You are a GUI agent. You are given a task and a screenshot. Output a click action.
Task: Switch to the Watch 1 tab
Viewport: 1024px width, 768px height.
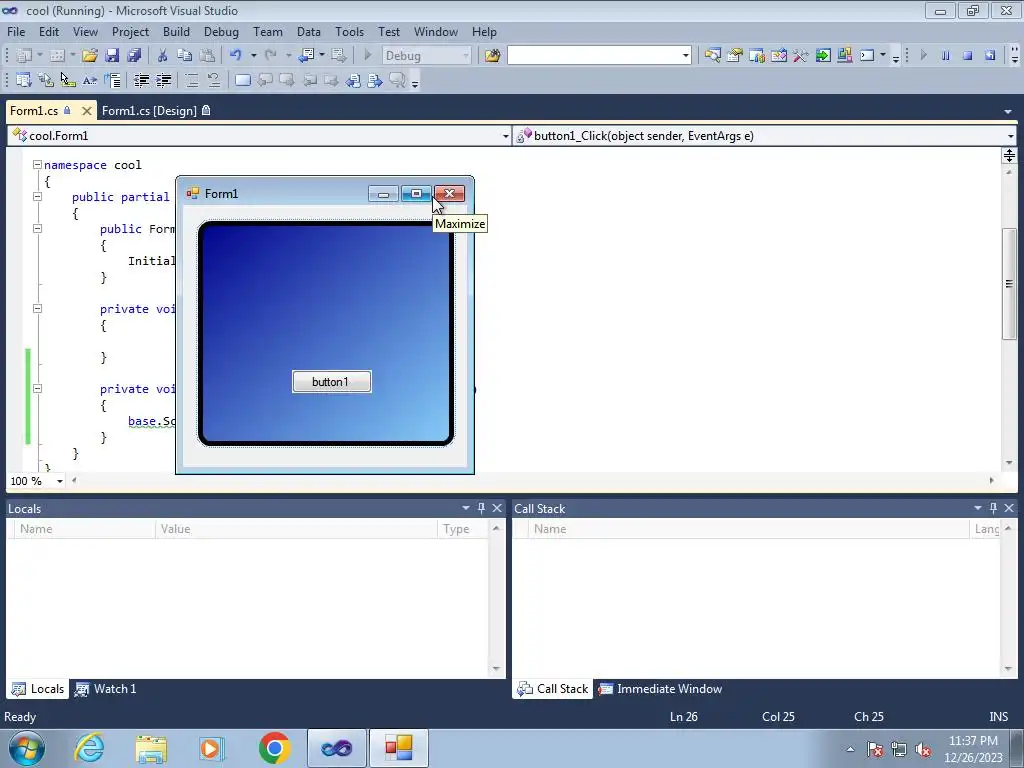106,689
